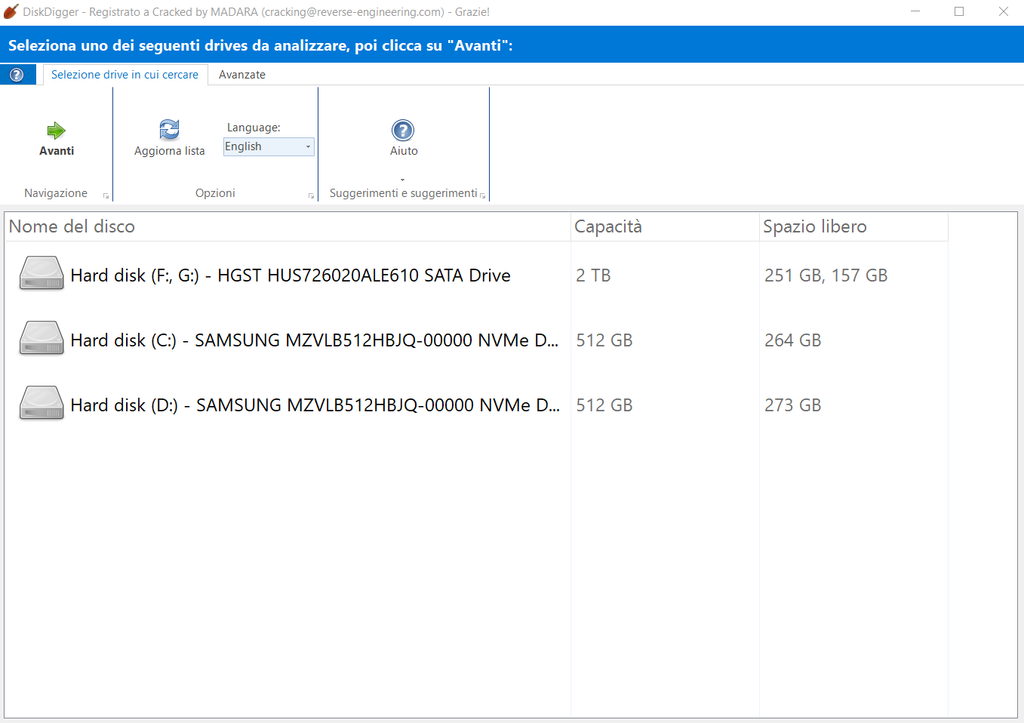The width and height of the screenshot is (1024, 723).
Task: Click the 251 GB, 157 GB free space cell
Action: click(x=825, y=276)
